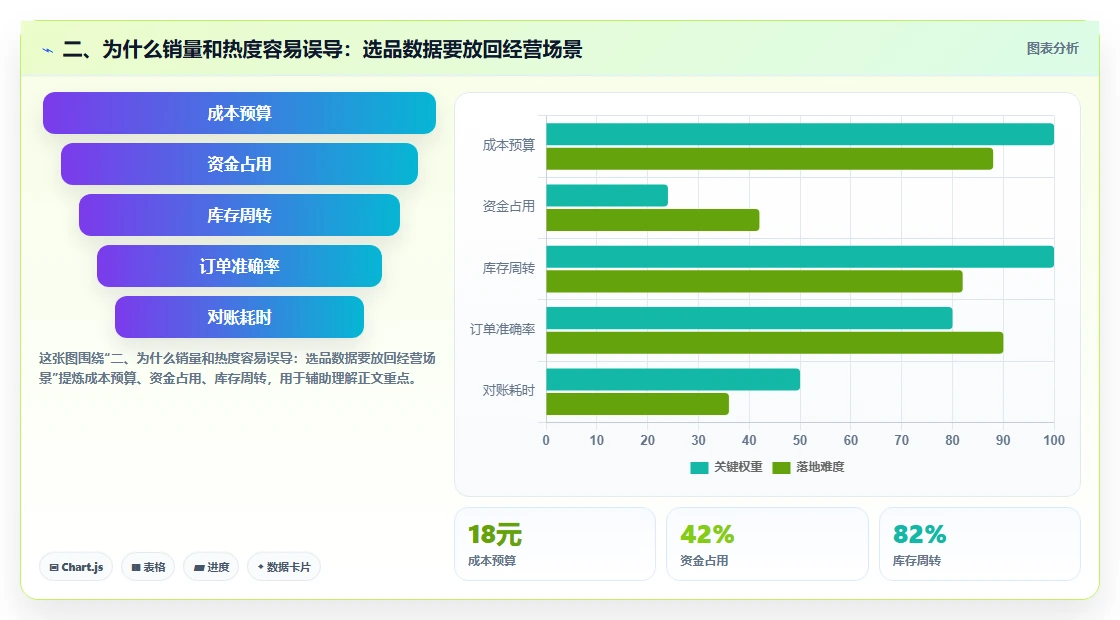This screenshot has height=620, width=1120.
Task: Open the 18元 成本预算 data card
Action: point(555,544)
